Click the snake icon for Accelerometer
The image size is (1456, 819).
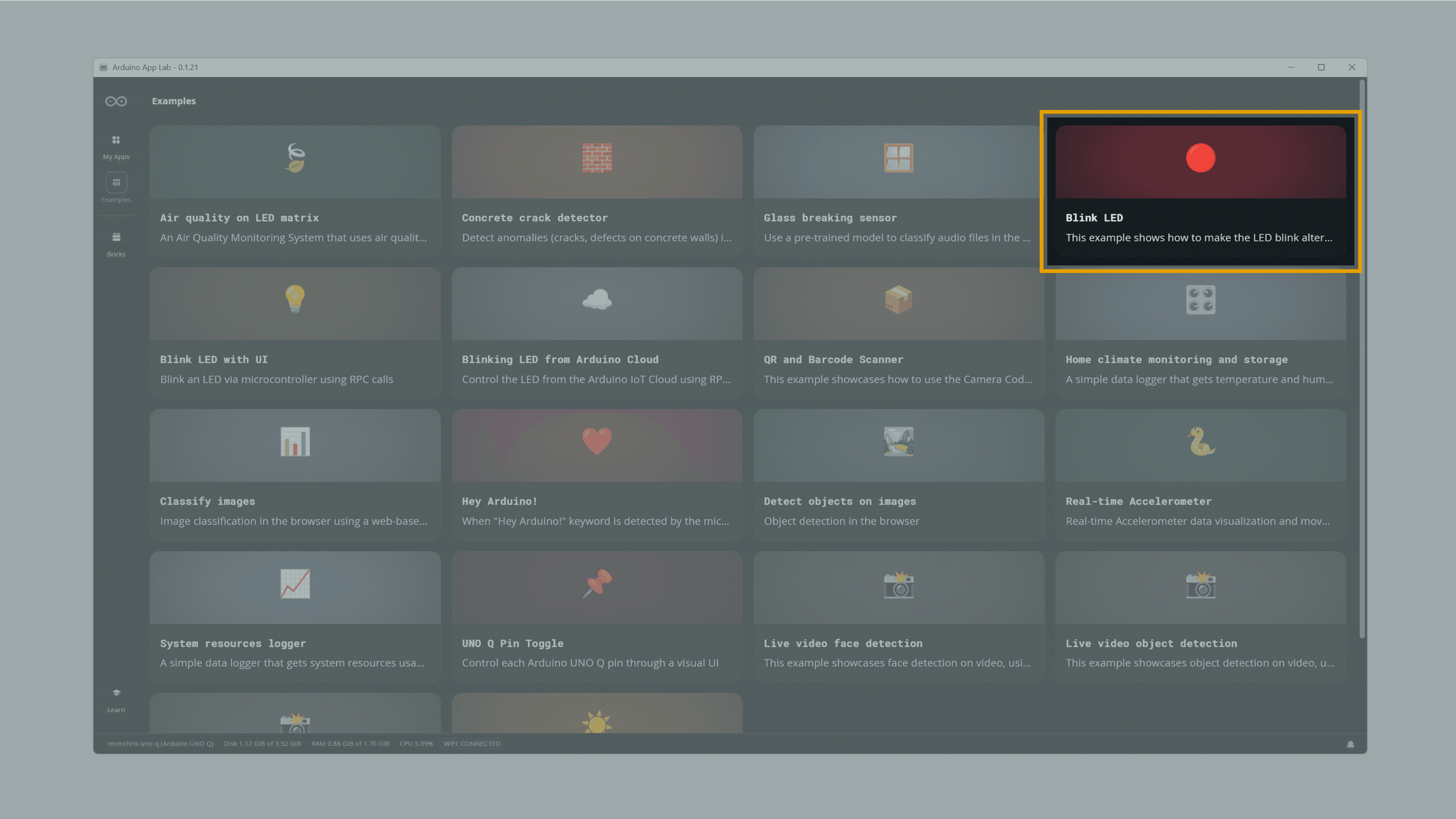pos(1200,441)
